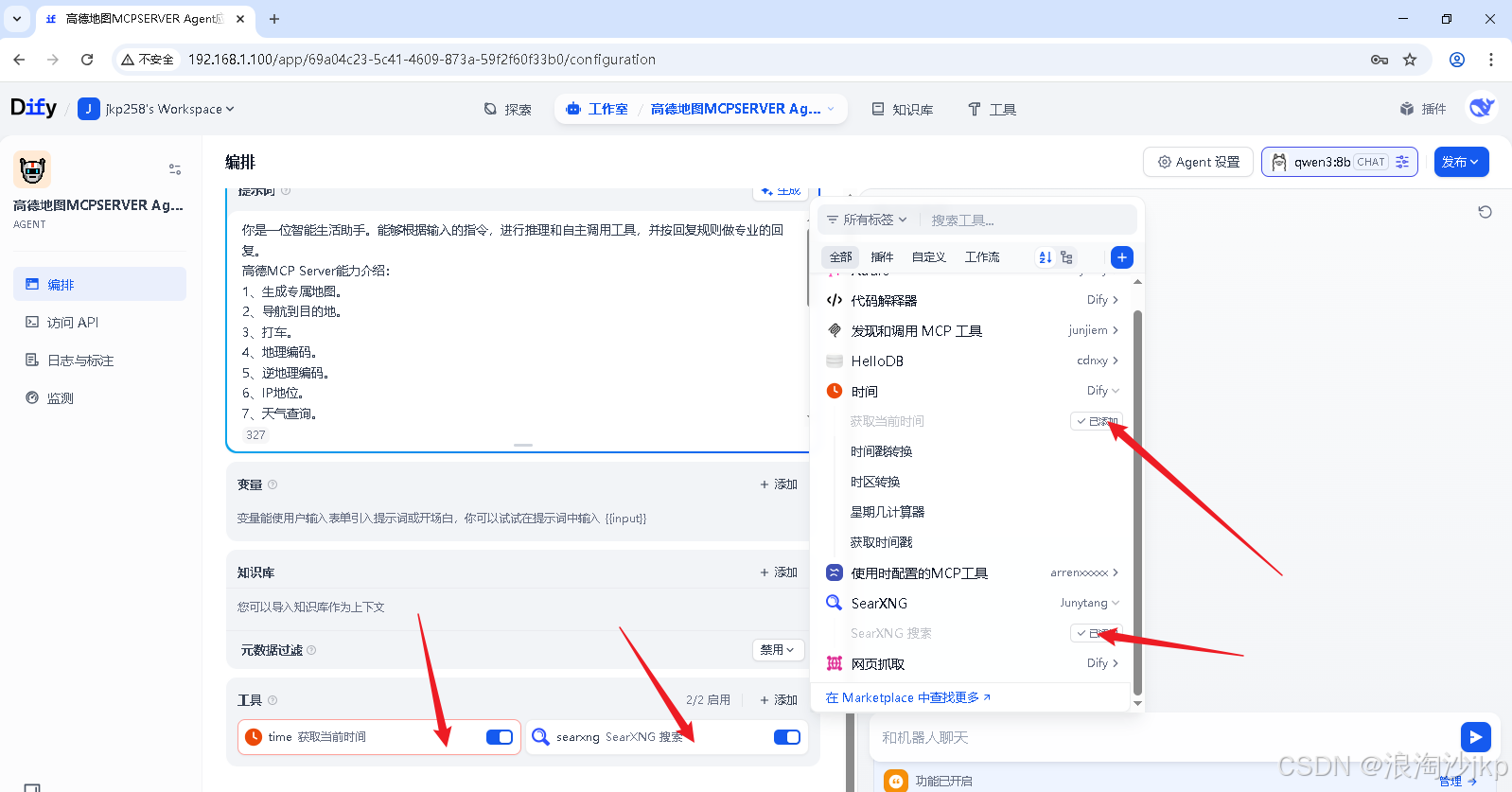The width and height of the screenshot is (1512, 792).
Task: Collapse the 时间 tool group
Action: (972, 391)
